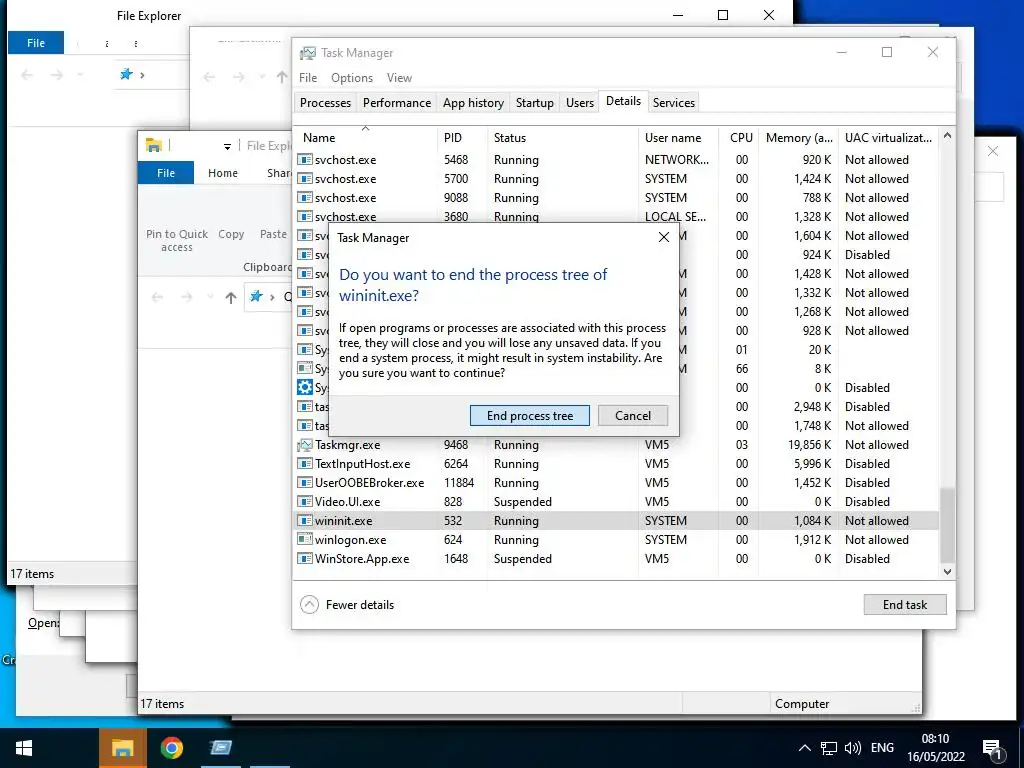Select the 1,084 K memory cell
Viewport: 1024px width, 768px height.
pyautogui.click(x=812, y=520)
